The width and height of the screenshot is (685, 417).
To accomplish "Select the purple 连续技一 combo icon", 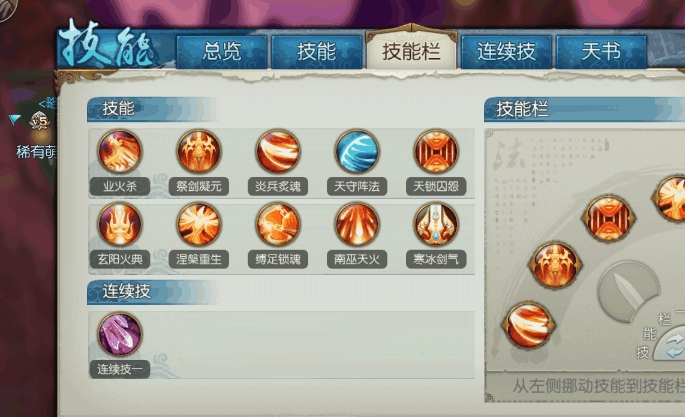I will 120,334.
